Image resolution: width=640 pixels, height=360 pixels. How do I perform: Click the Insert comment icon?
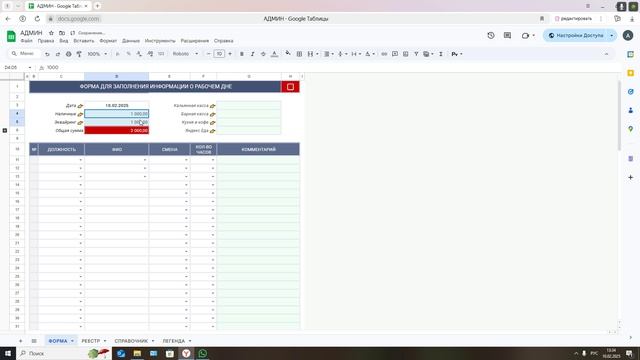[395, 54]
